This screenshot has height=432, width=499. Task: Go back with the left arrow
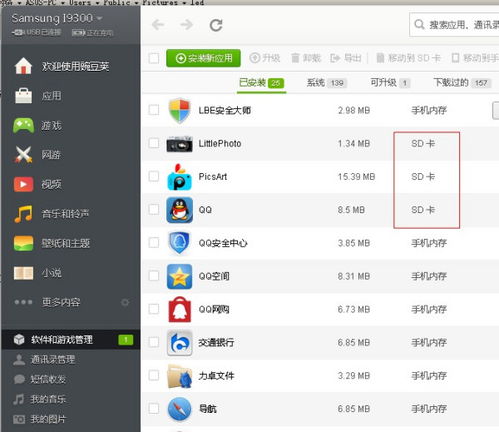point(158,25)
